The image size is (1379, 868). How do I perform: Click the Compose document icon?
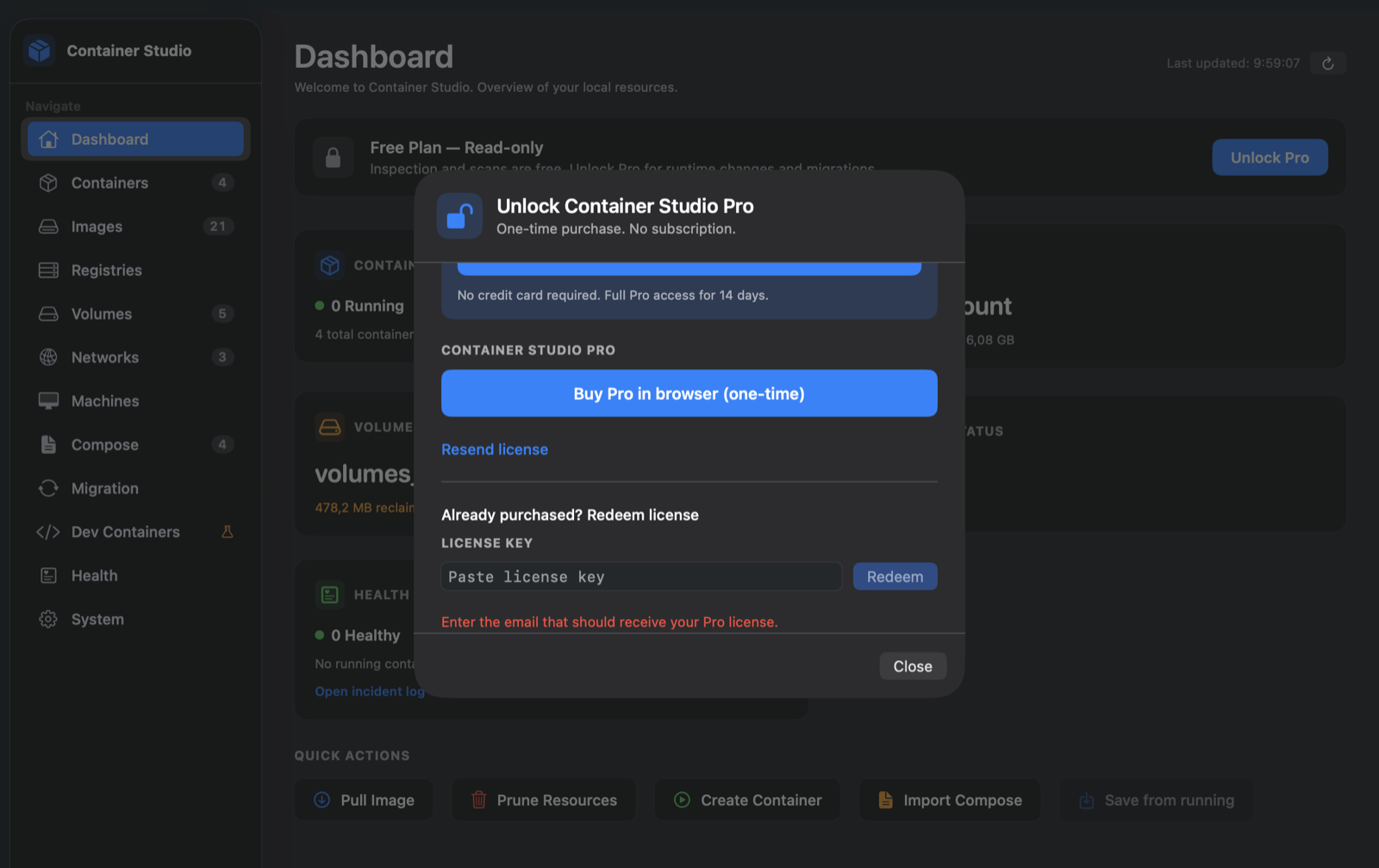point(48,445)
